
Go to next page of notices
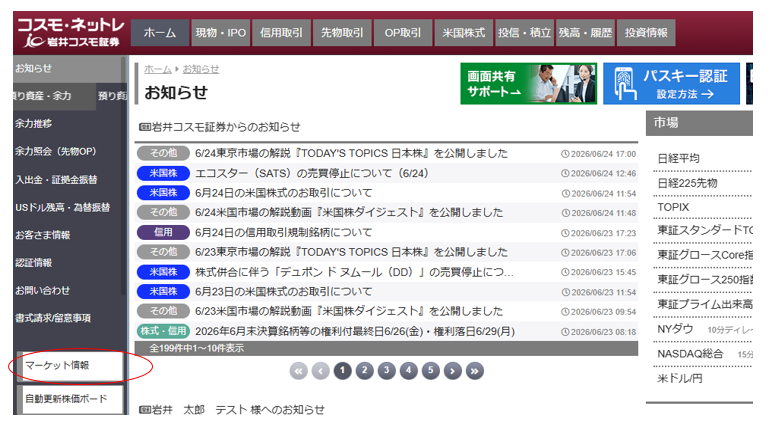click(x=453, y=371)
